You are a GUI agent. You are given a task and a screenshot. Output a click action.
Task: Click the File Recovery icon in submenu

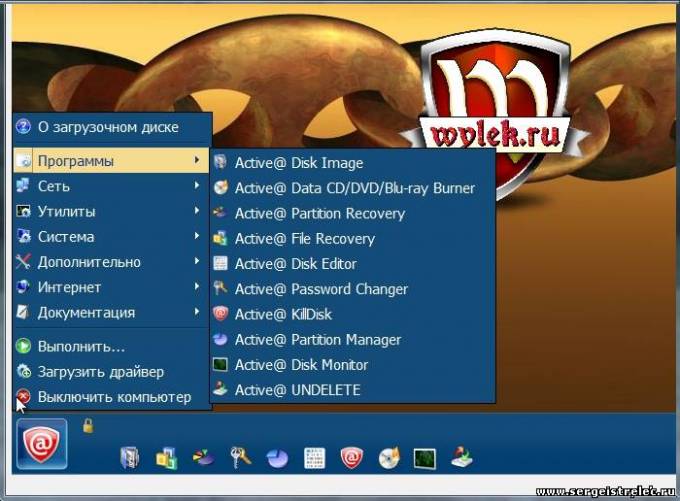point(220,239)
